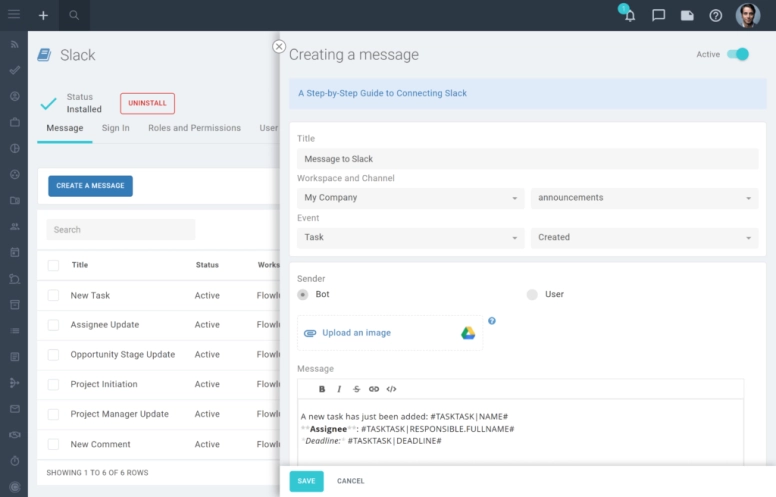This screenshot has width=776, height=497.
Task: Apply italic formatting in message editor
Action: point(339,389)
